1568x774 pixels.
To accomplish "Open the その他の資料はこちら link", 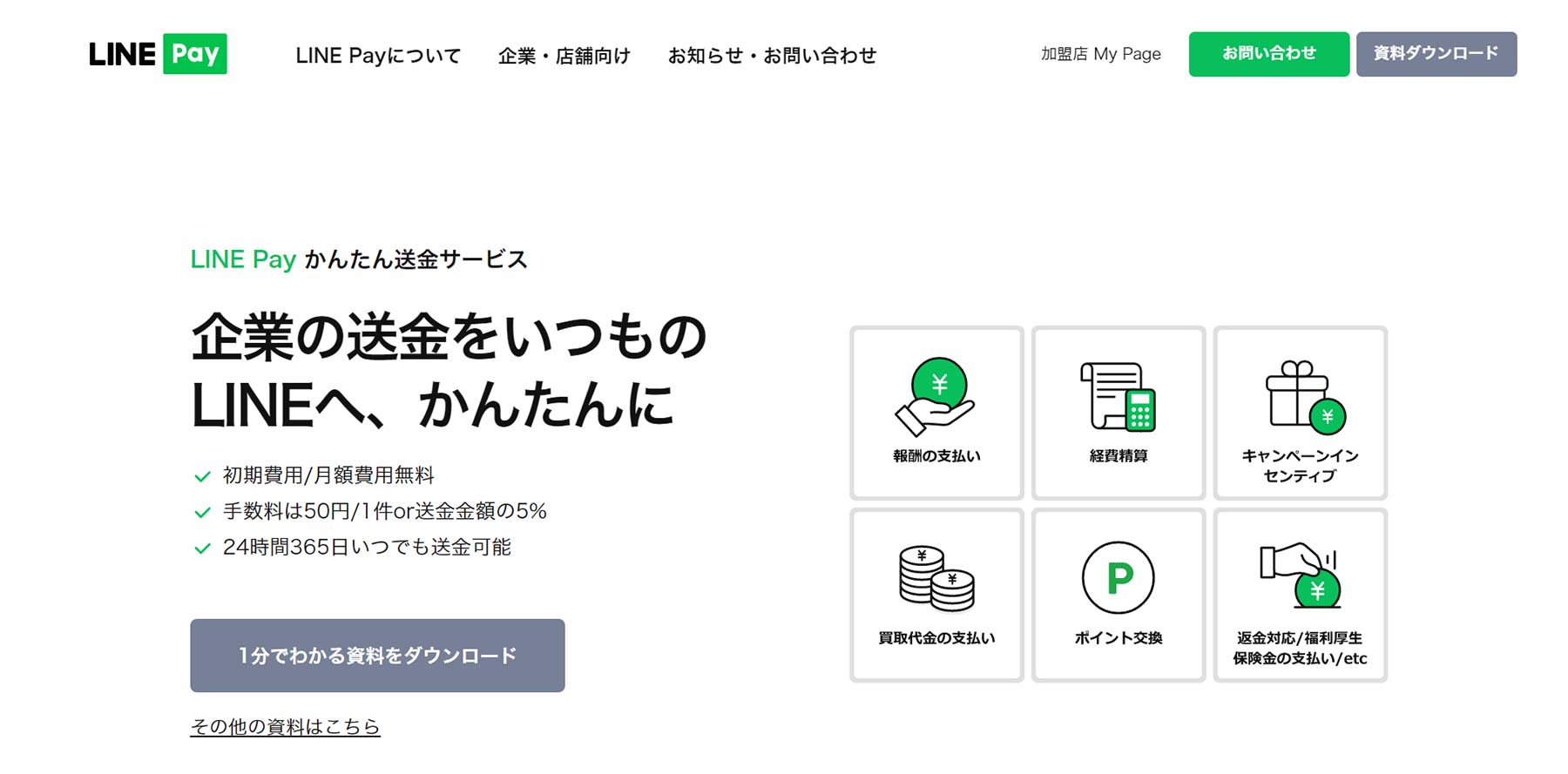I will click(286, 726).
